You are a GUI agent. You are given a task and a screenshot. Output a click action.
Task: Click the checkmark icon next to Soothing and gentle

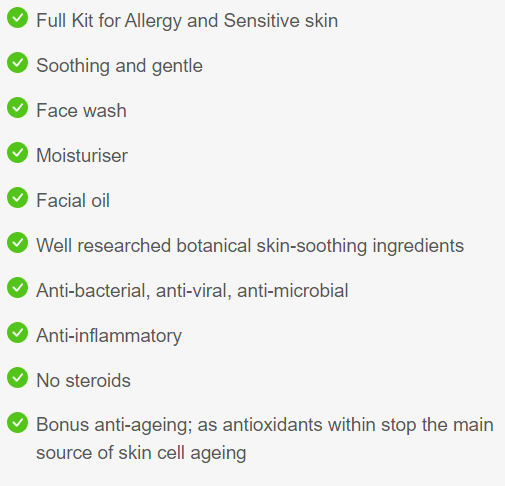pyautogui.click(x=17, y=62)
